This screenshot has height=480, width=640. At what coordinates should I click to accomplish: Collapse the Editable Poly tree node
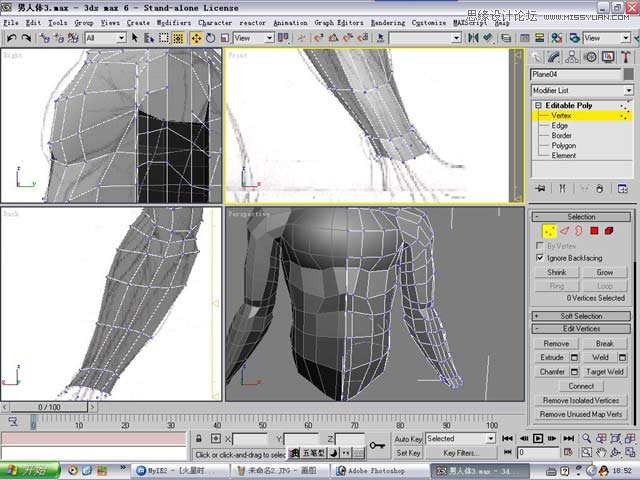point(538,105)
